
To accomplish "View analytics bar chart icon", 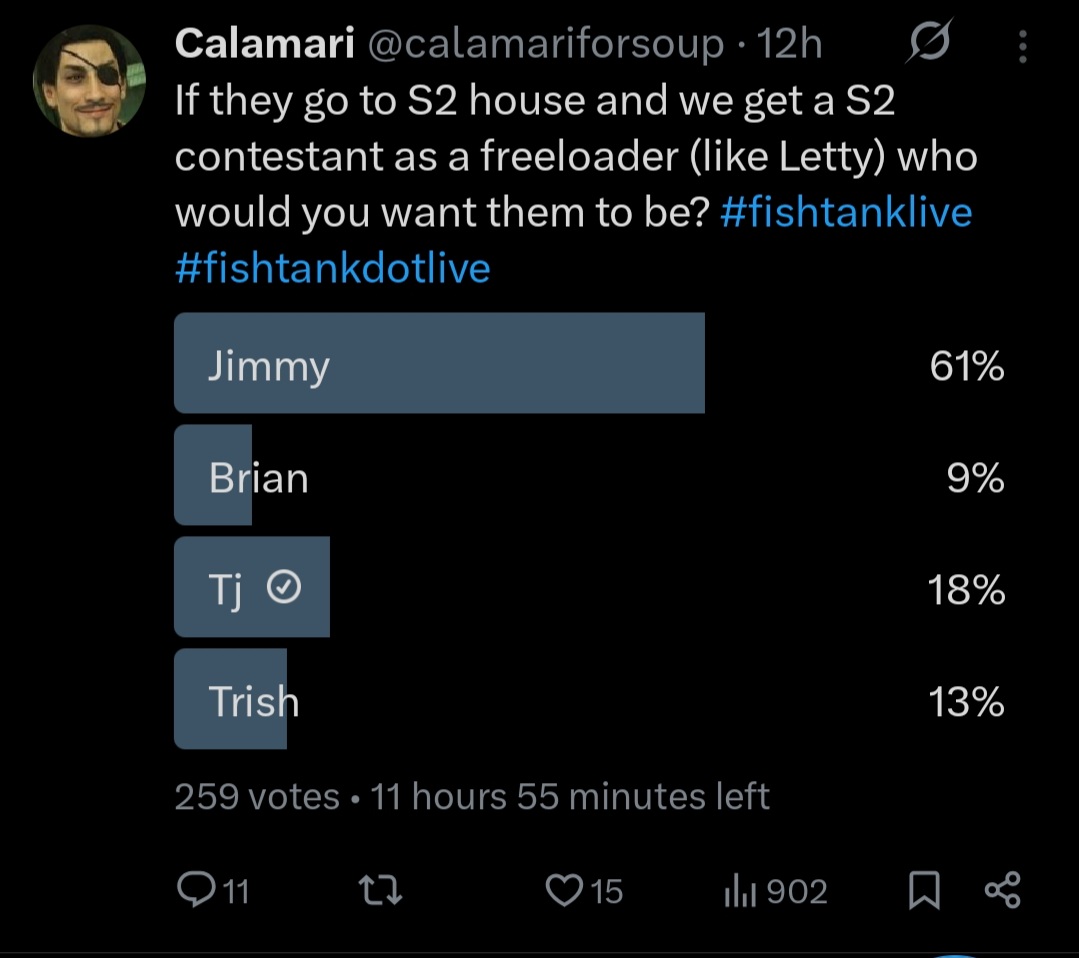I will point(740,891).
